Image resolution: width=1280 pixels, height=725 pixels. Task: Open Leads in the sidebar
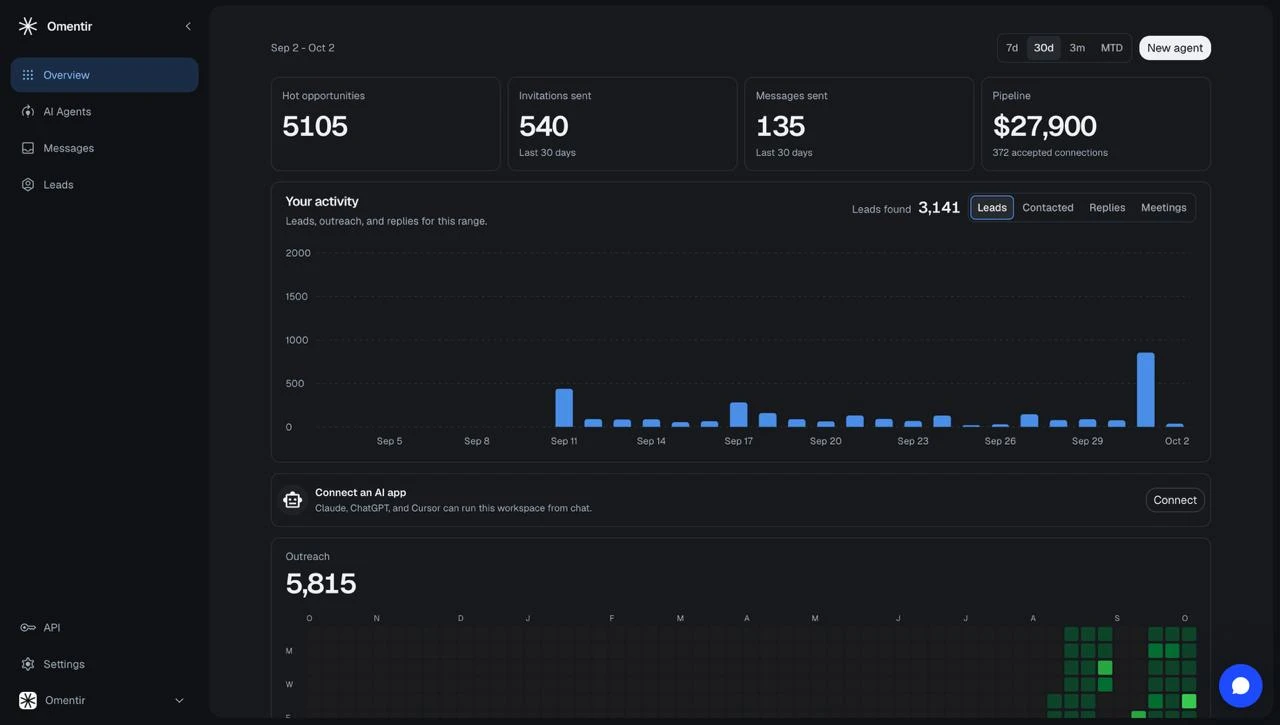pos(104,184)
